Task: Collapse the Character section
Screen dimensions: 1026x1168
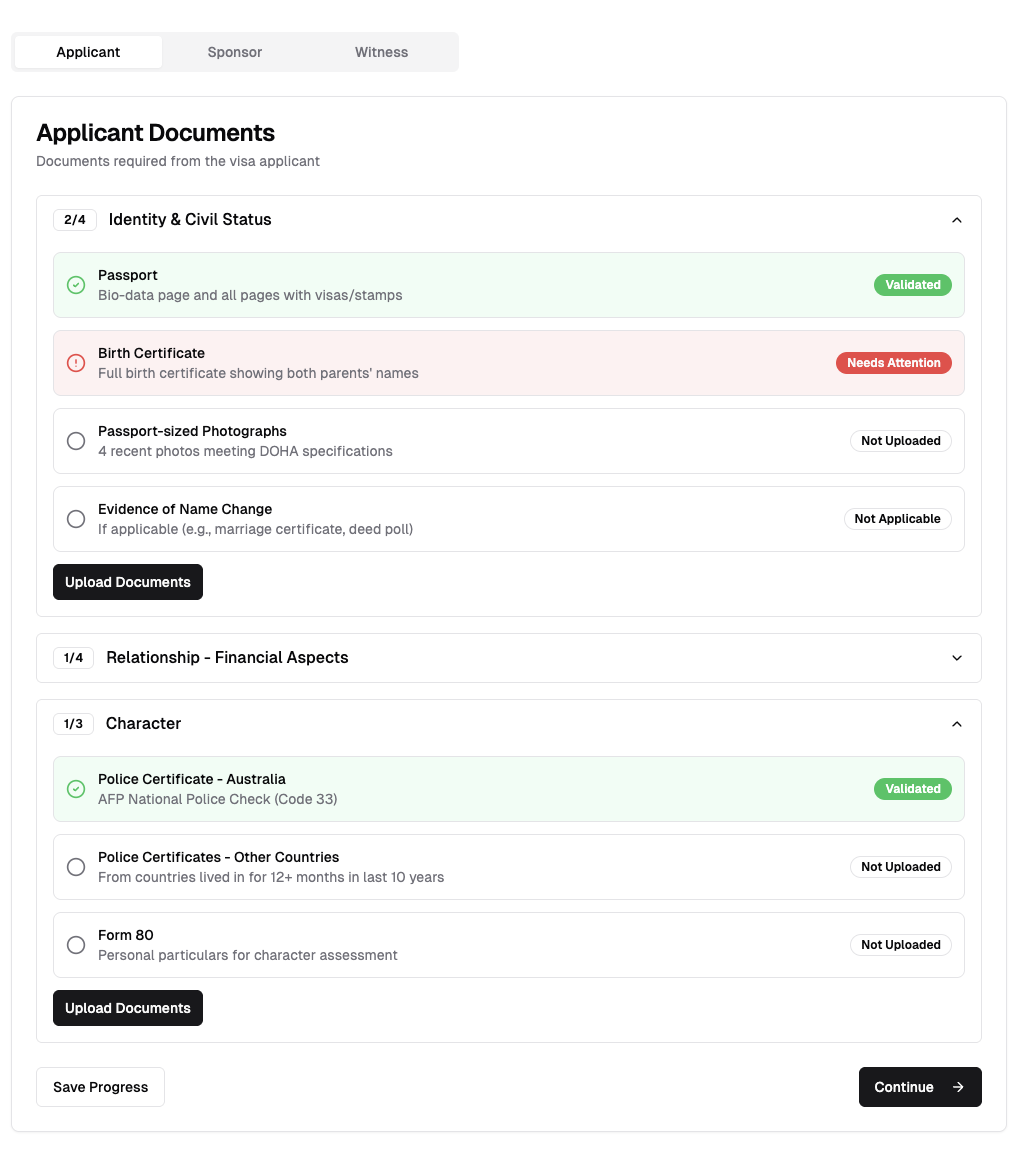Action: pos(956,723)
